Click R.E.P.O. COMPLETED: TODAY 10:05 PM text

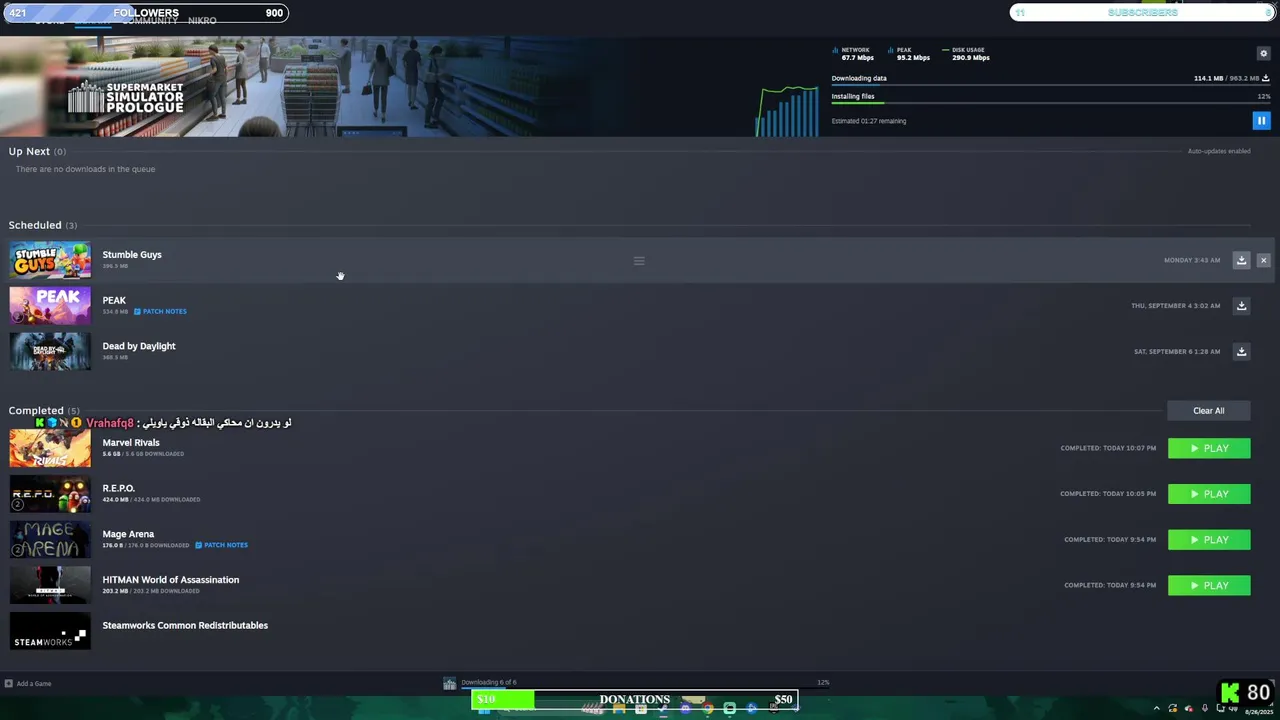tap(1108, 494)
